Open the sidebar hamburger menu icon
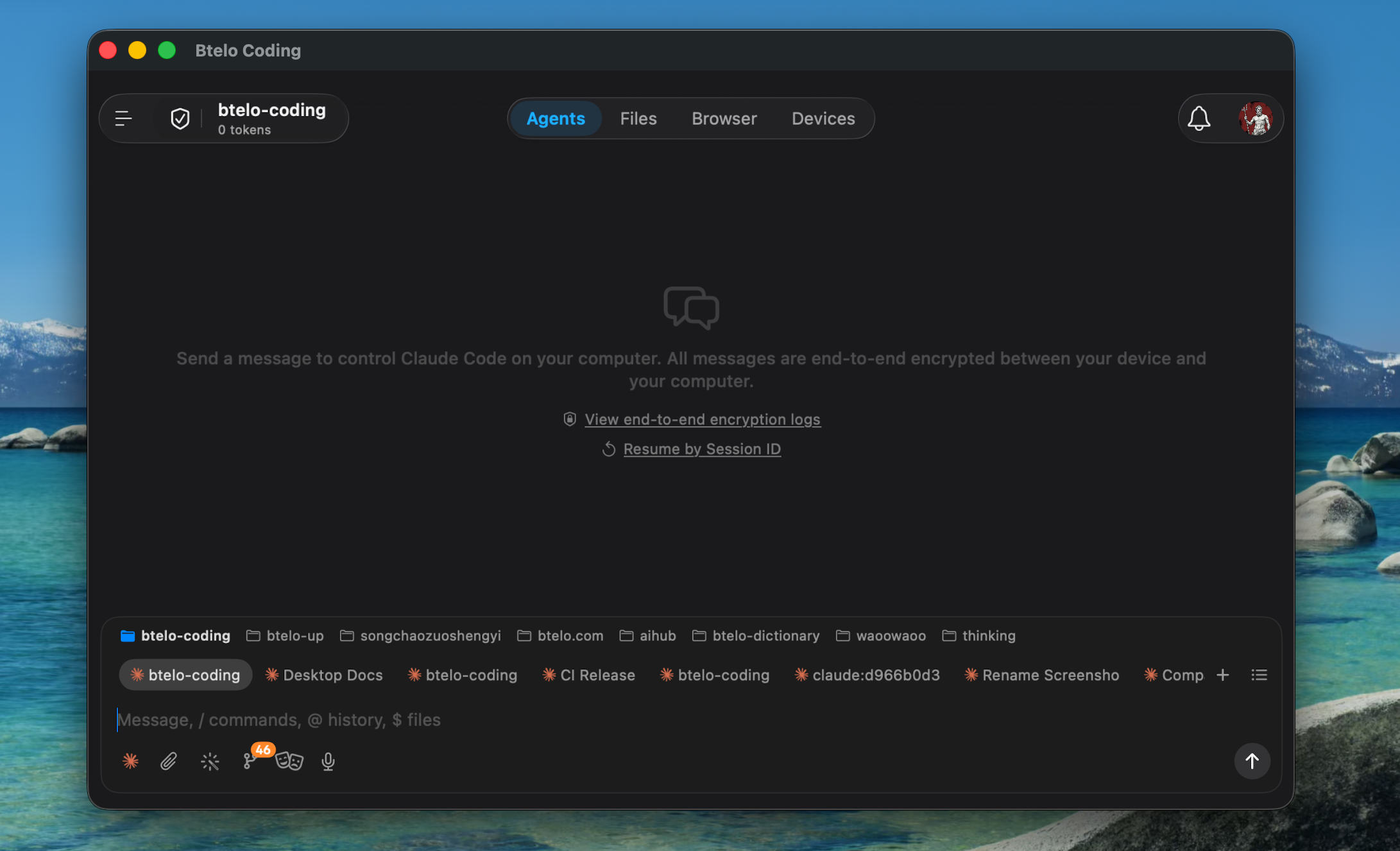 pos(122,117)
